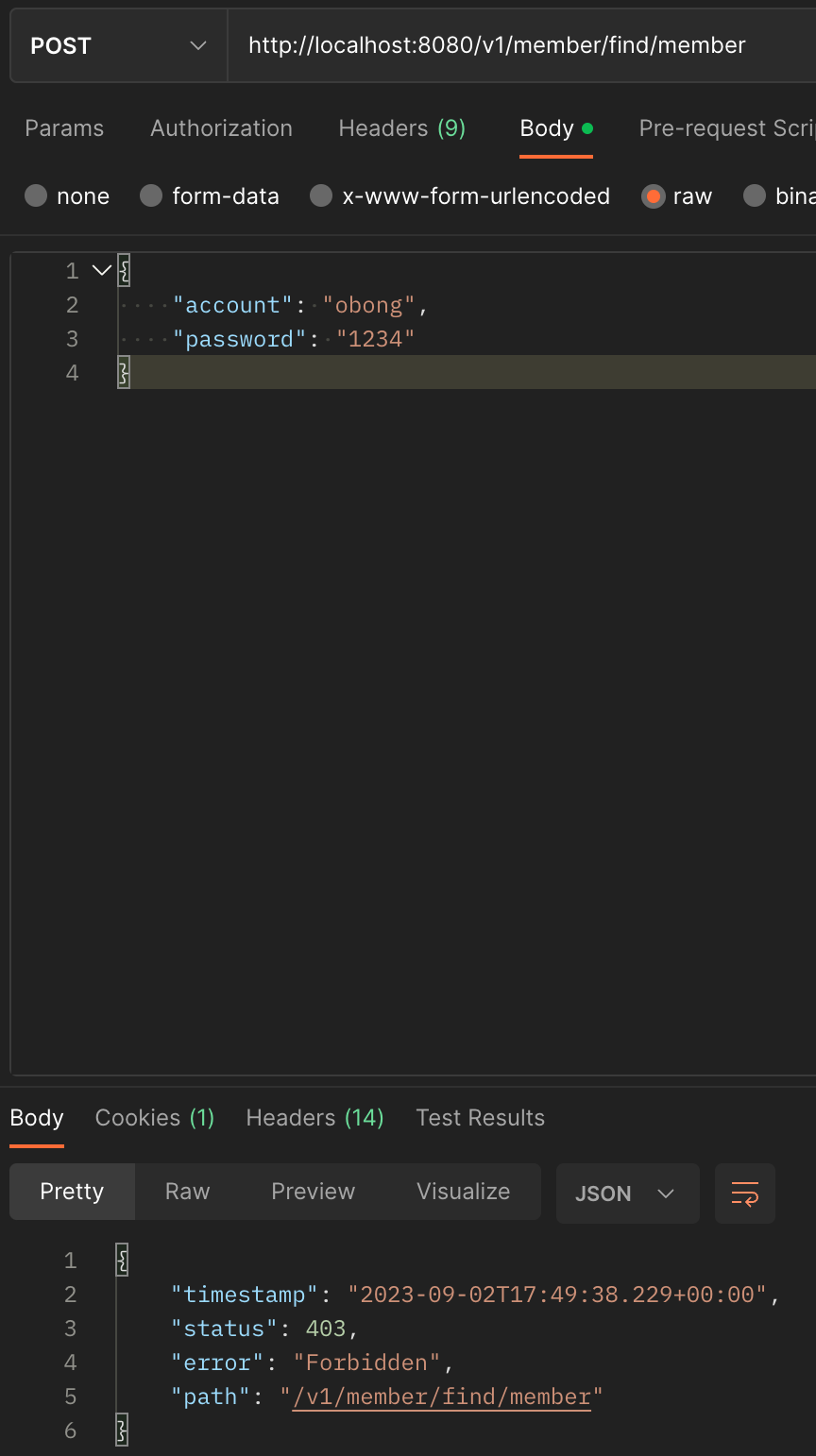Screen dimensions: 816x1456
Task: Toggle the response line wrap icon
Action: tap(745, 1194)
